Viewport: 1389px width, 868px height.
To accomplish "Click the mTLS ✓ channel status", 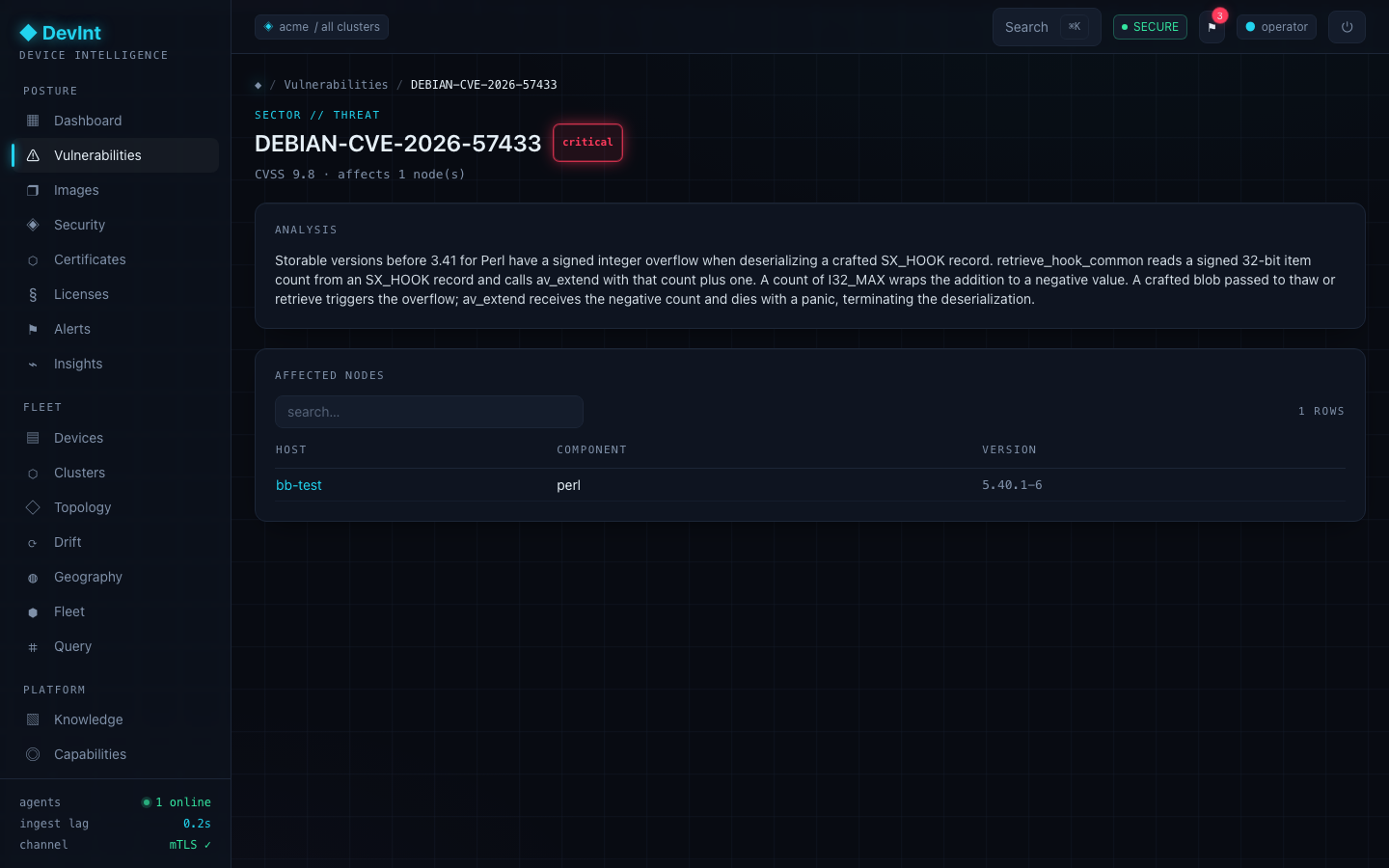I will (190, 845).
